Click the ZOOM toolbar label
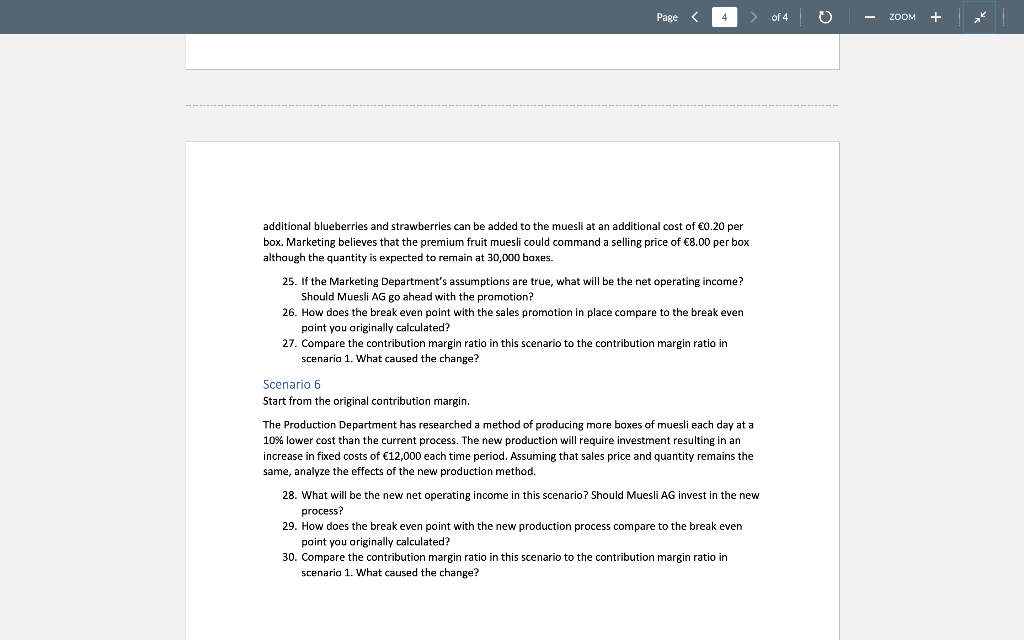 [902, 16]
